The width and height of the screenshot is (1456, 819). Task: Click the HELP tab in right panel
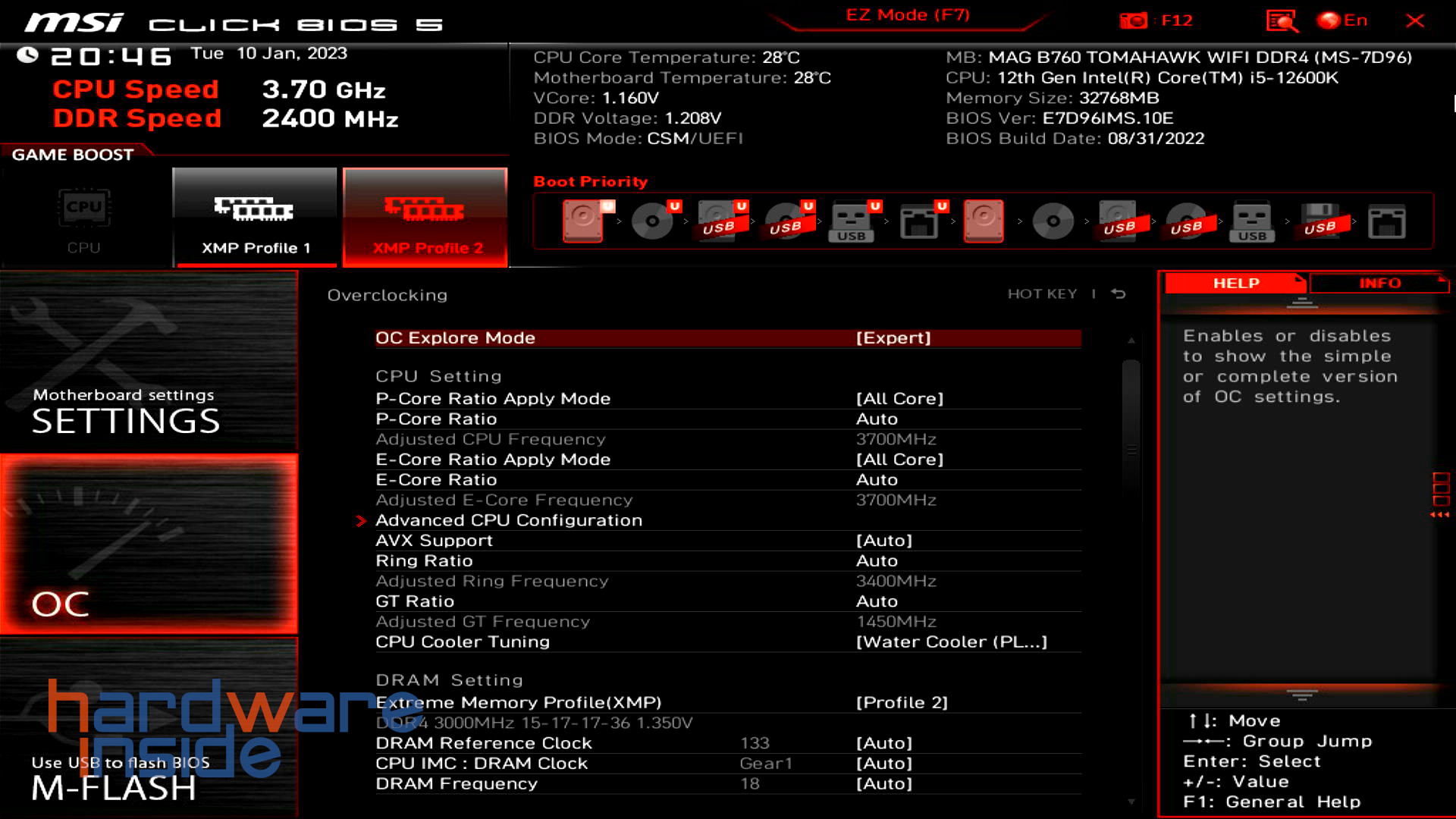click(1231, 283)
